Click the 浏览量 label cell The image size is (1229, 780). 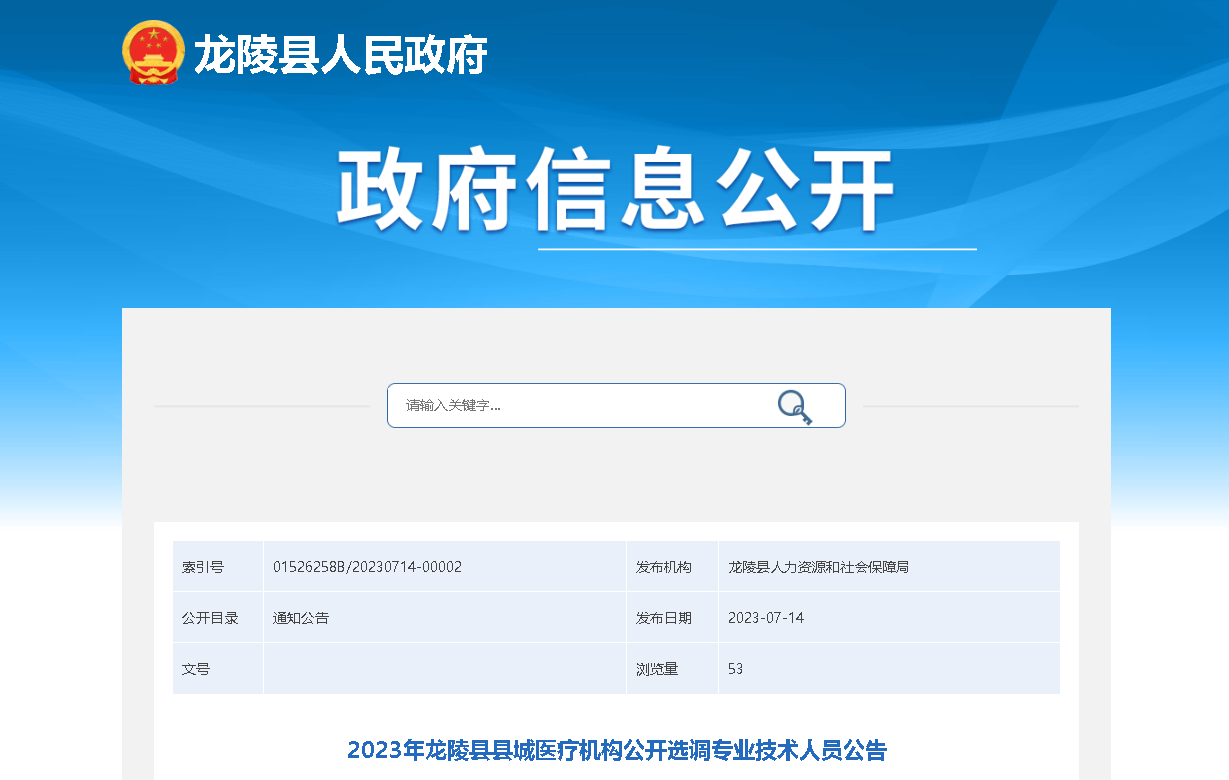[x=672, y=669]
